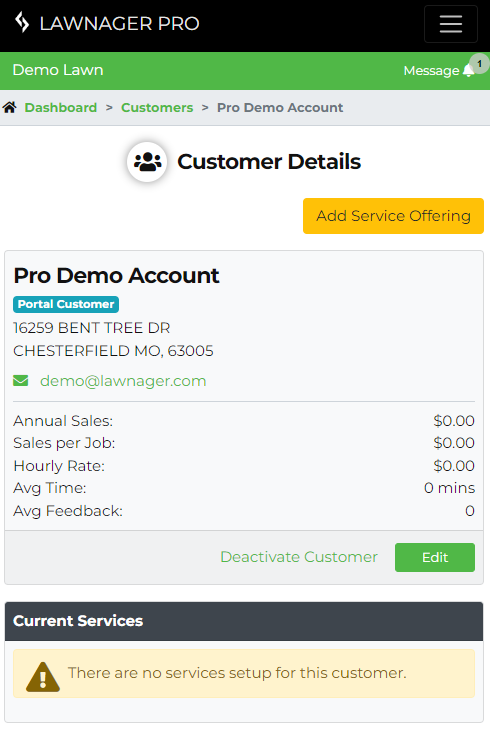Click the Current Services panel header
This screenshot has height=734, width=490.
click(244, 621)
